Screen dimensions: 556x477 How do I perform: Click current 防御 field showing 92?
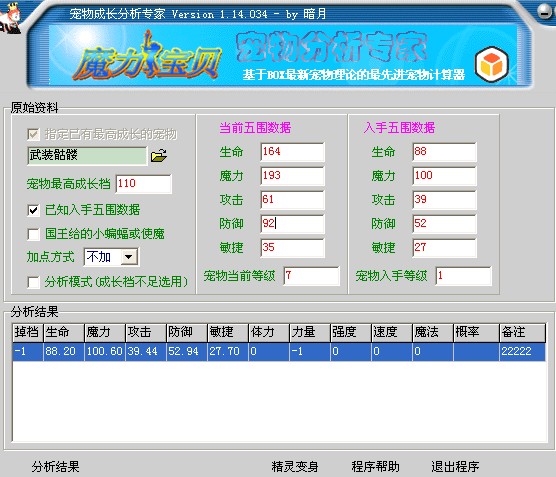coord(292,223)
